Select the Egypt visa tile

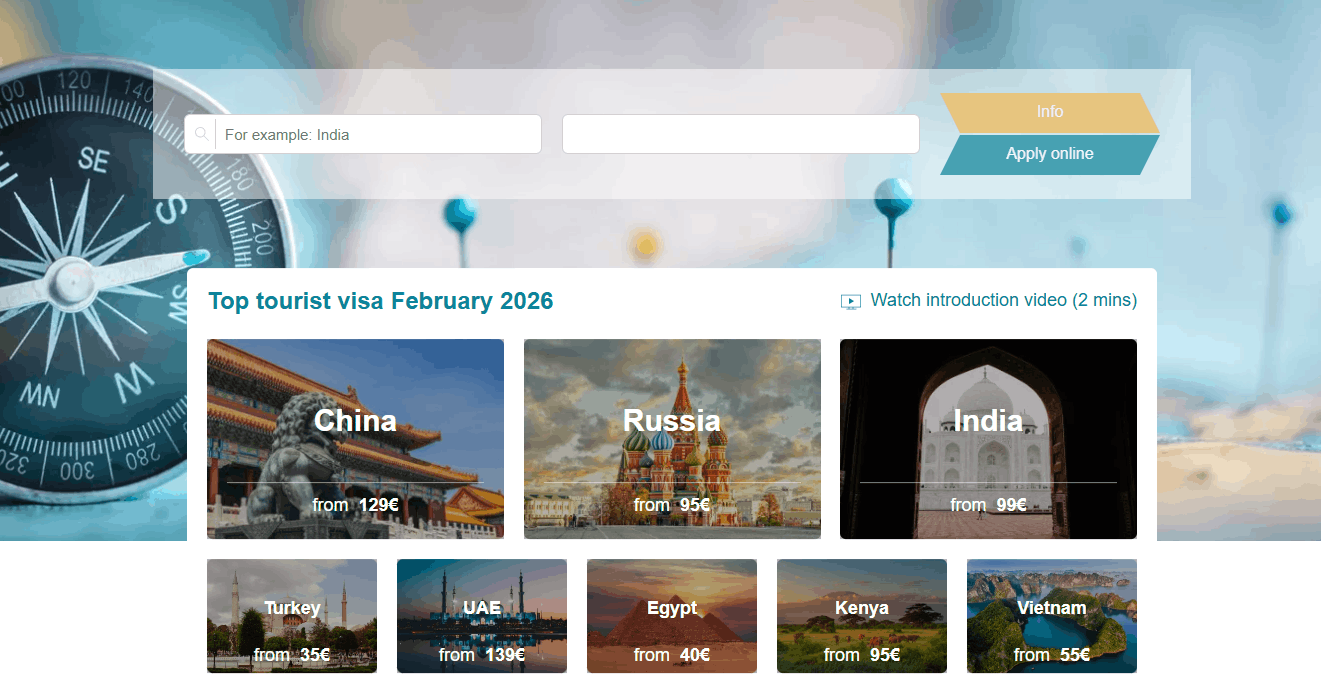pyautogui.click(x=672, y=616)
